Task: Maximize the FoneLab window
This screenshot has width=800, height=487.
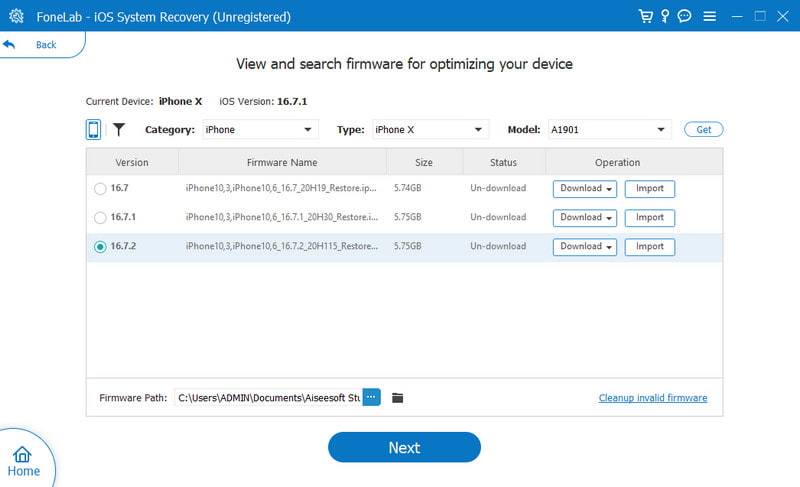Action: [760, 16]
